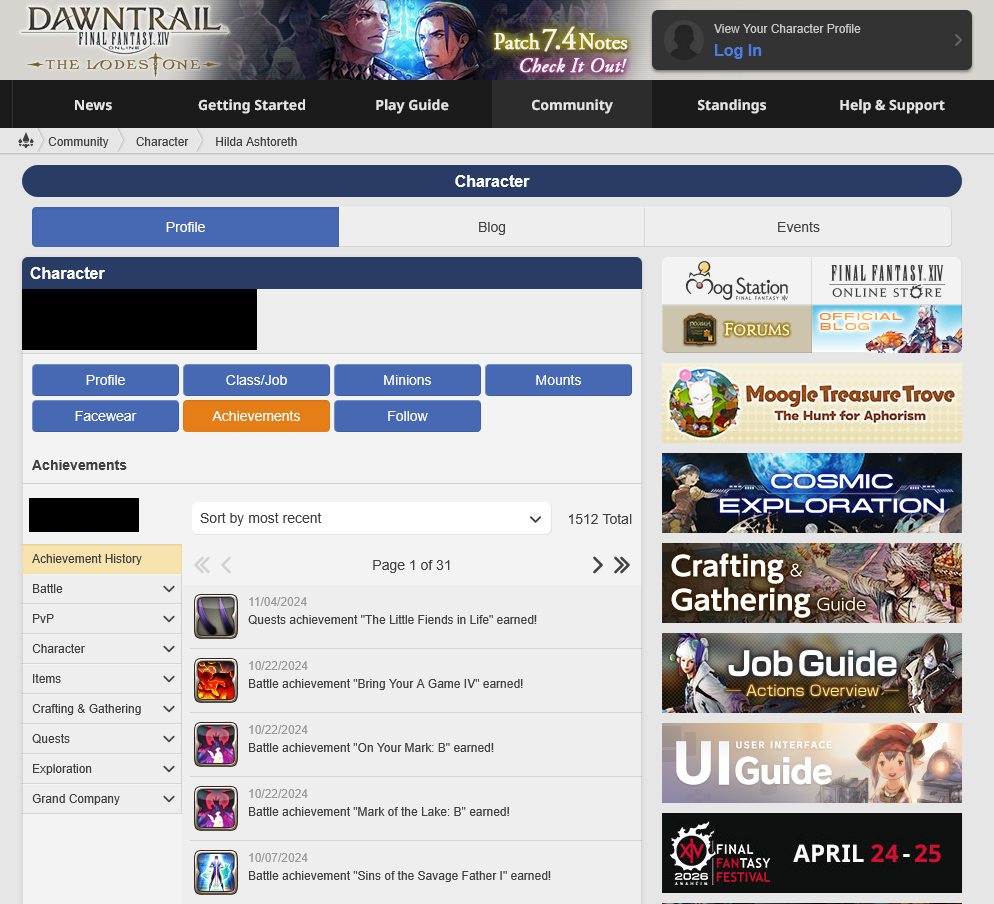The height and width of the screenshot is (904, 994).
Task: Expand the PvP achievement category
Action: point(101,619)
